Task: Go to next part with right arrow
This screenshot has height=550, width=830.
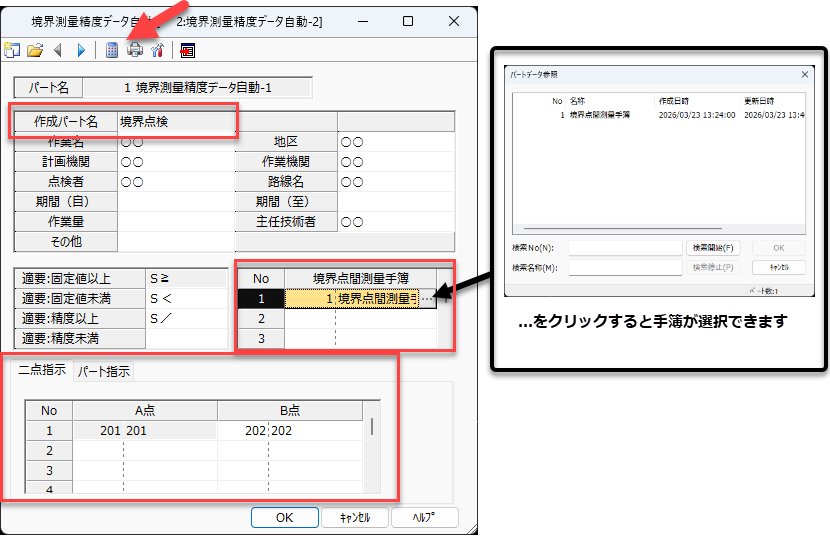Action: pyautogui.click(x=80, y=50)
